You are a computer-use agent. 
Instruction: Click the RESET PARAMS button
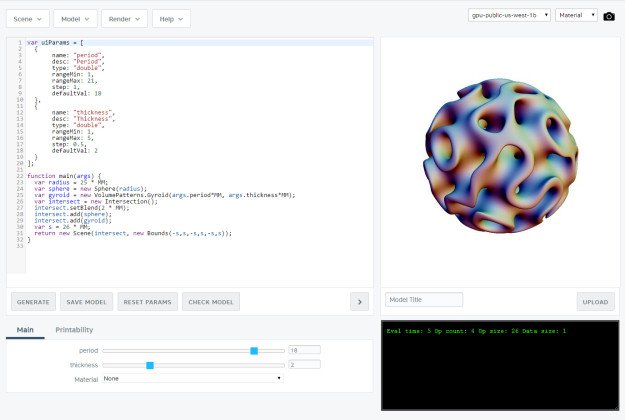(x=147, y=302)
